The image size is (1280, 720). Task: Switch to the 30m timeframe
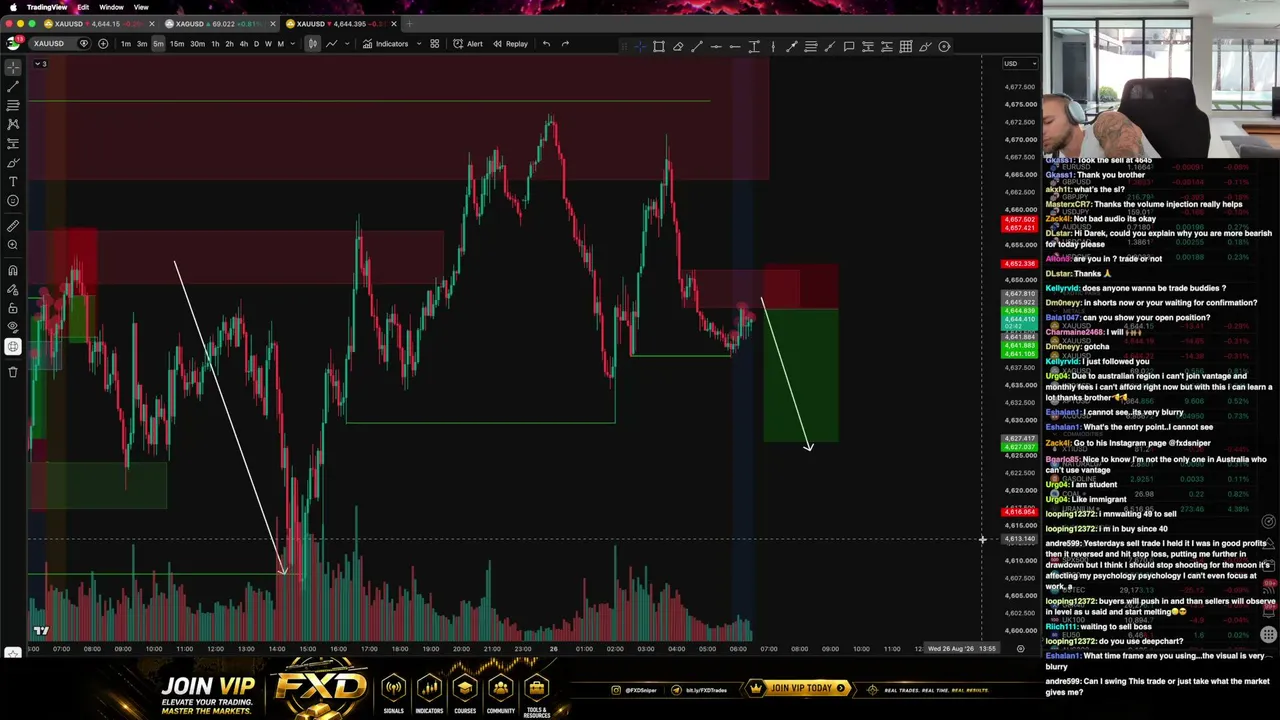click(x=197, y=44)
